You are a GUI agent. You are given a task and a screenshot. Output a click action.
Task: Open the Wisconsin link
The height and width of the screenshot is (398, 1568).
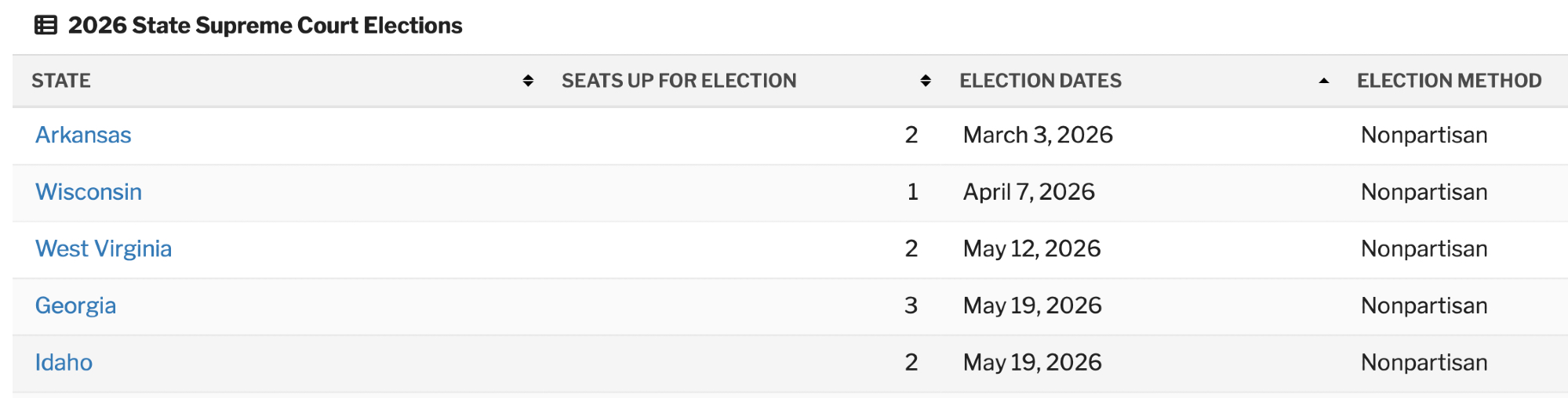[x=89, y=192]
